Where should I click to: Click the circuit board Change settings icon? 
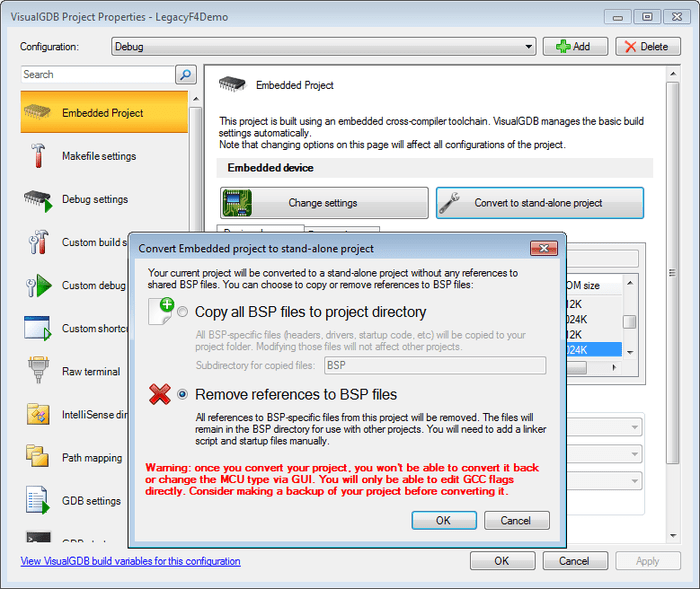(237, 203)
